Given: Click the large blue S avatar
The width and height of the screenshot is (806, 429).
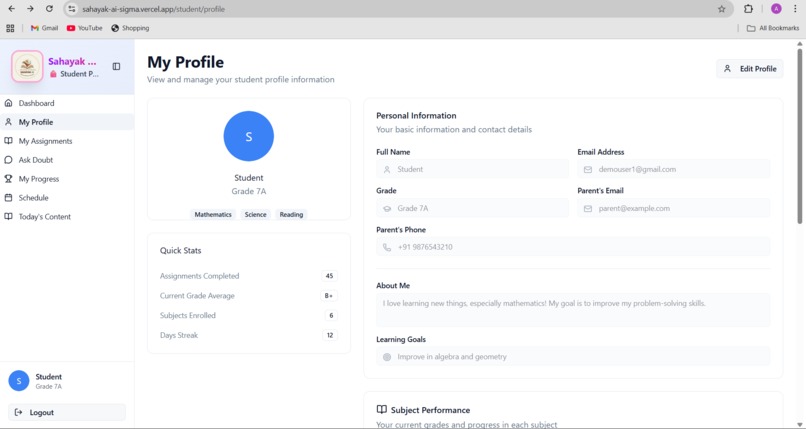Looking at the screenshot, I should 249,136.
